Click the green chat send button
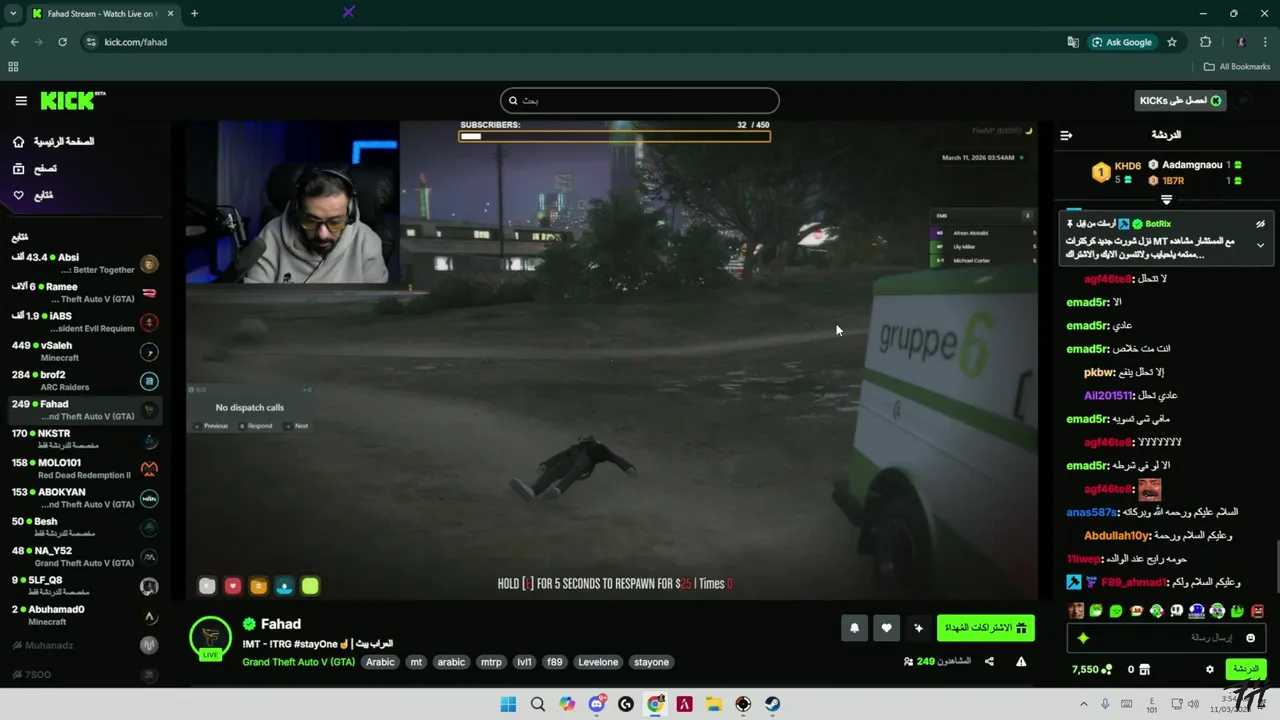The height and width of the screenshot is (720, 1280). point(1246,669)
